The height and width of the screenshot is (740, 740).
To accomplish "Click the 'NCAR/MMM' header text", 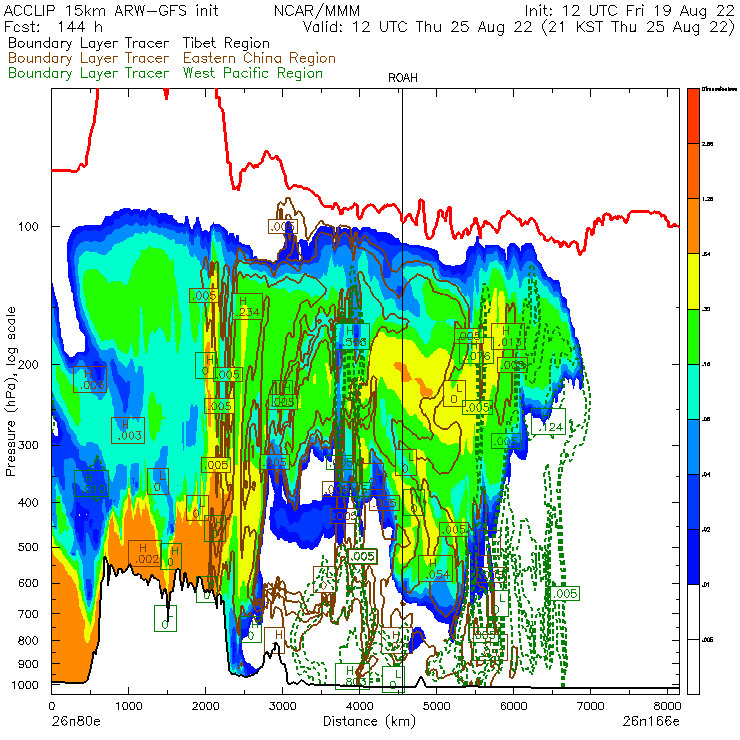I will point(317,10).
